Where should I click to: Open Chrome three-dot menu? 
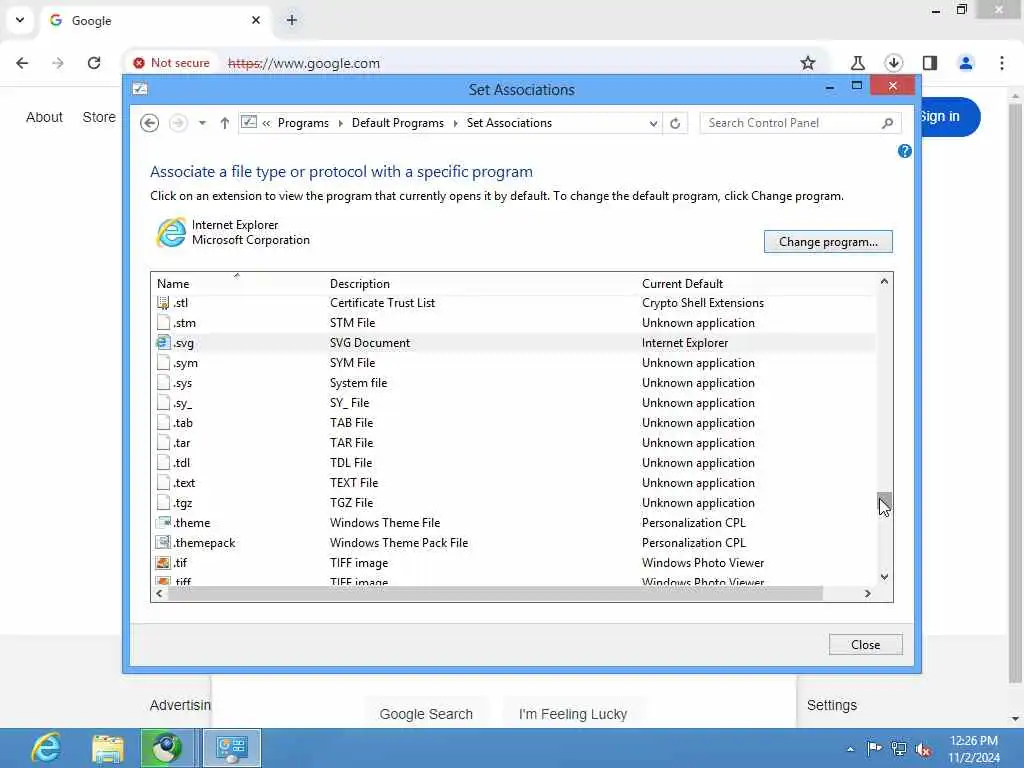tap(1002, 63)
